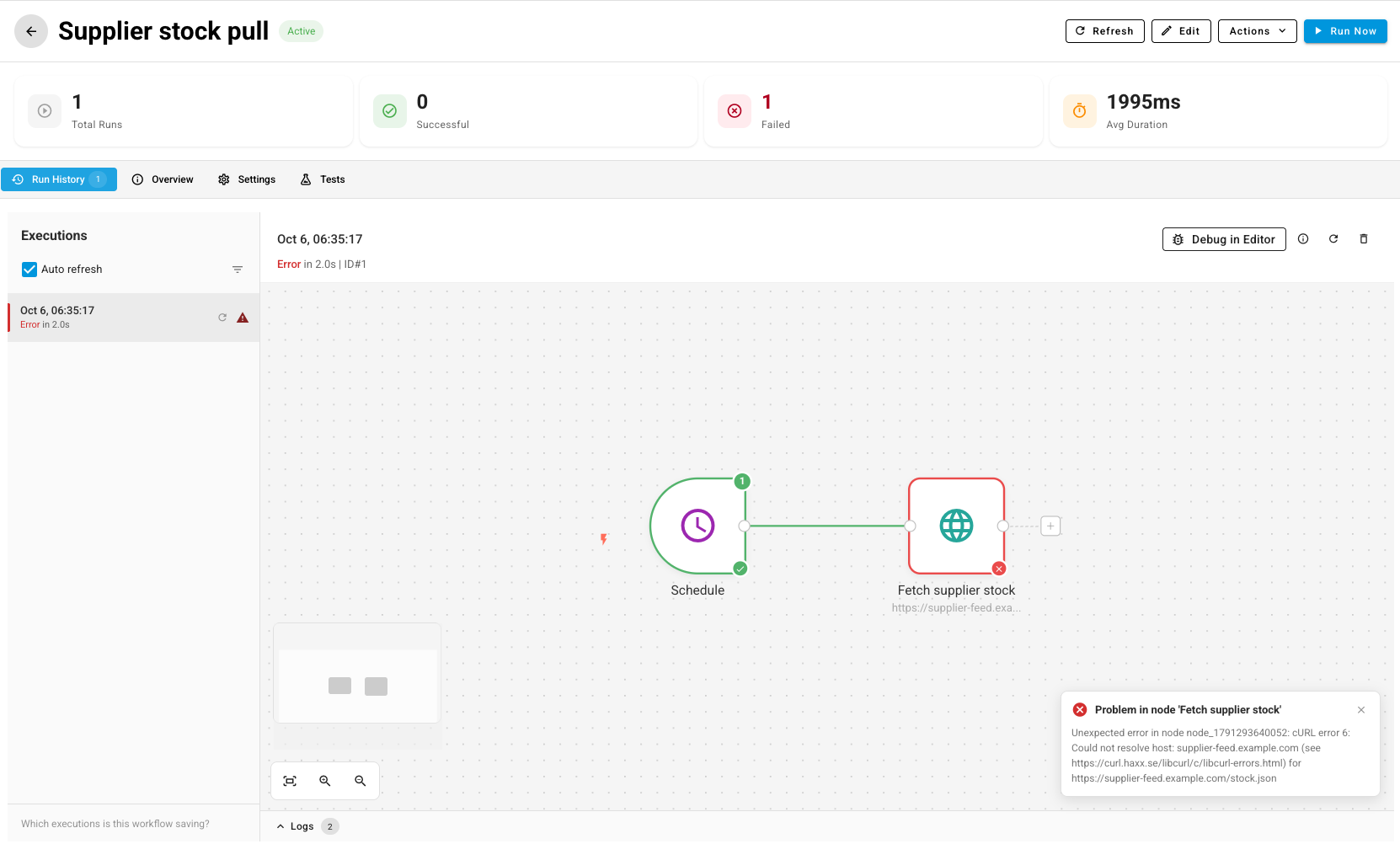Click the 'Error in 2.0s | ID#1' status text

322,264
